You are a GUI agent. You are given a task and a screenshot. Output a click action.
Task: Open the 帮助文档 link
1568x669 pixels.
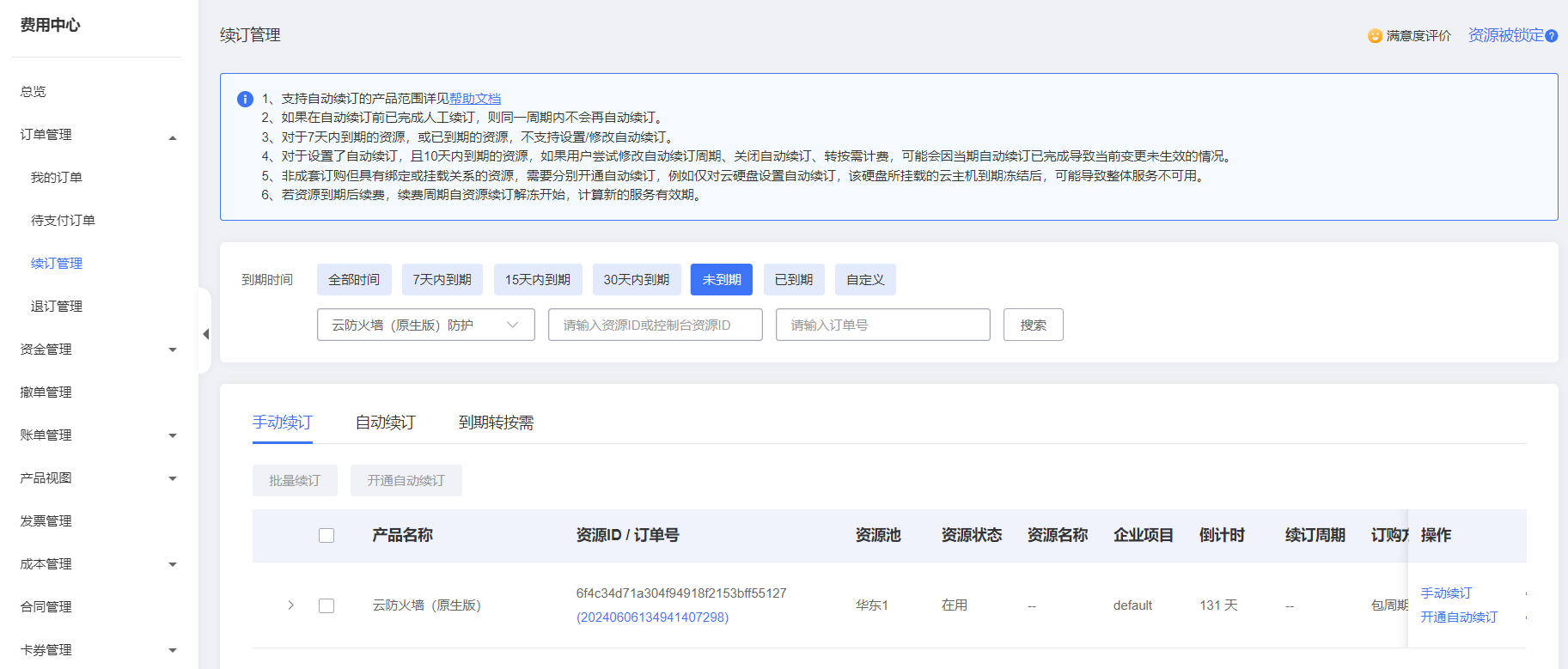pyautogui.click(x=475, y=99)
